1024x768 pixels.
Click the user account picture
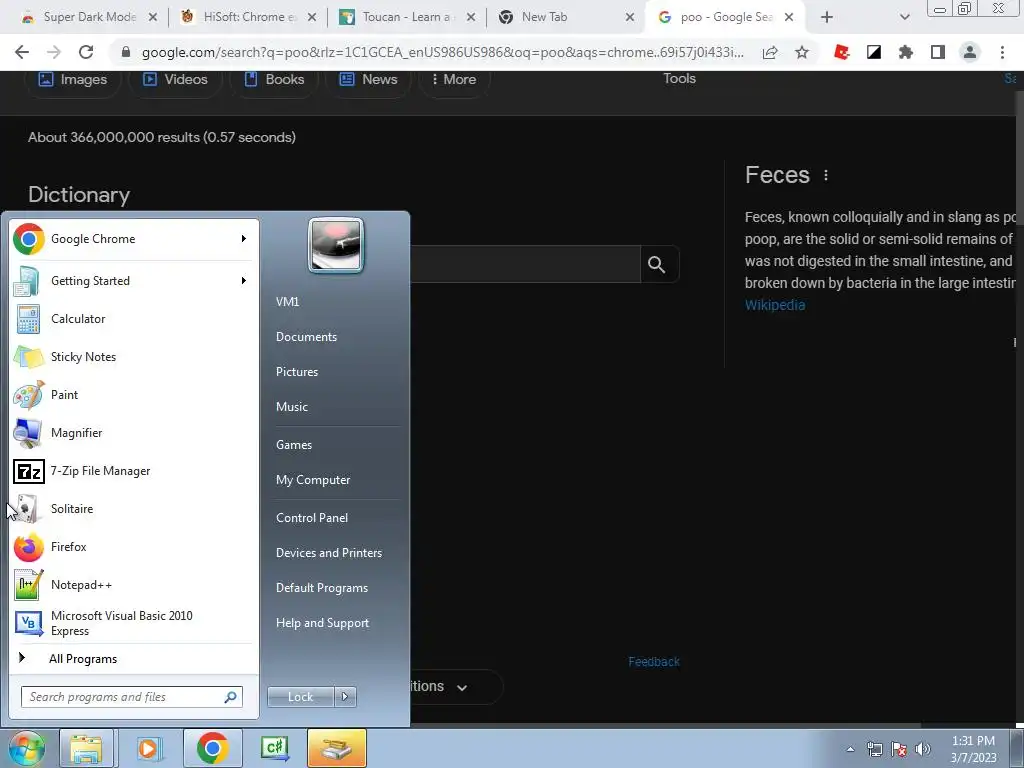336,246
